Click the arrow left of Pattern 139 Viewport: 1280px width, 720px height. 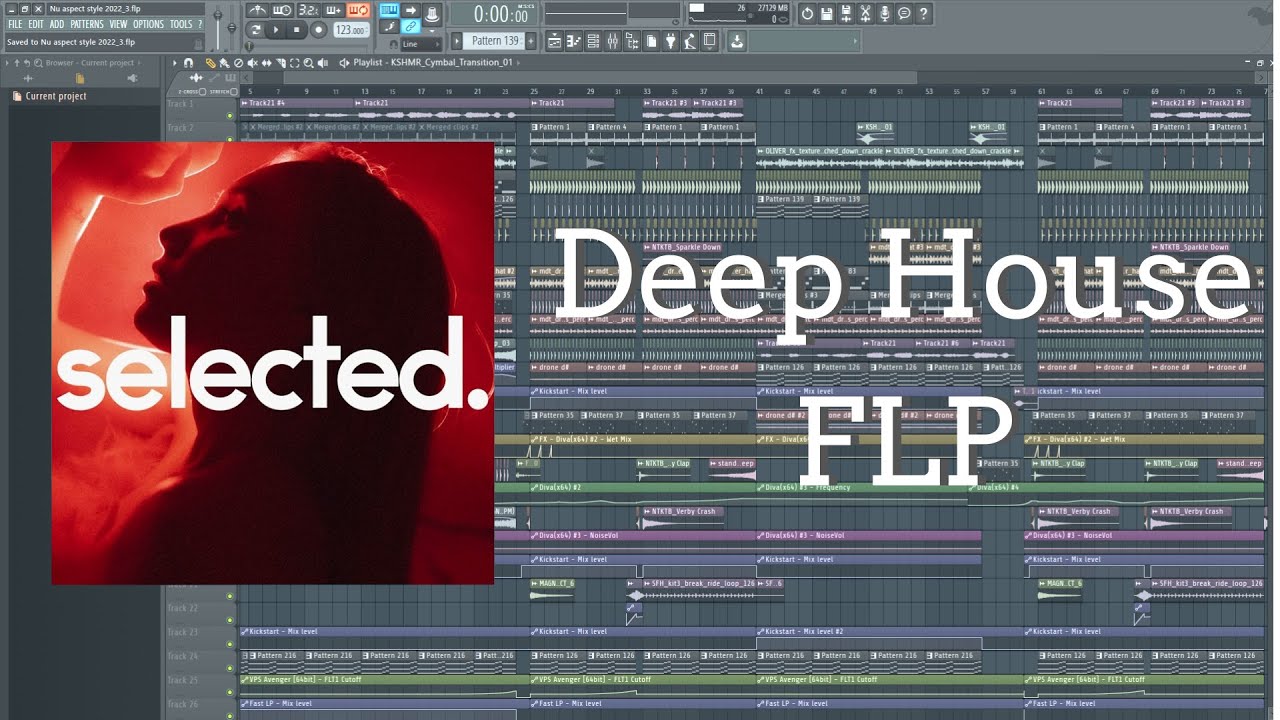pos(456,41)
